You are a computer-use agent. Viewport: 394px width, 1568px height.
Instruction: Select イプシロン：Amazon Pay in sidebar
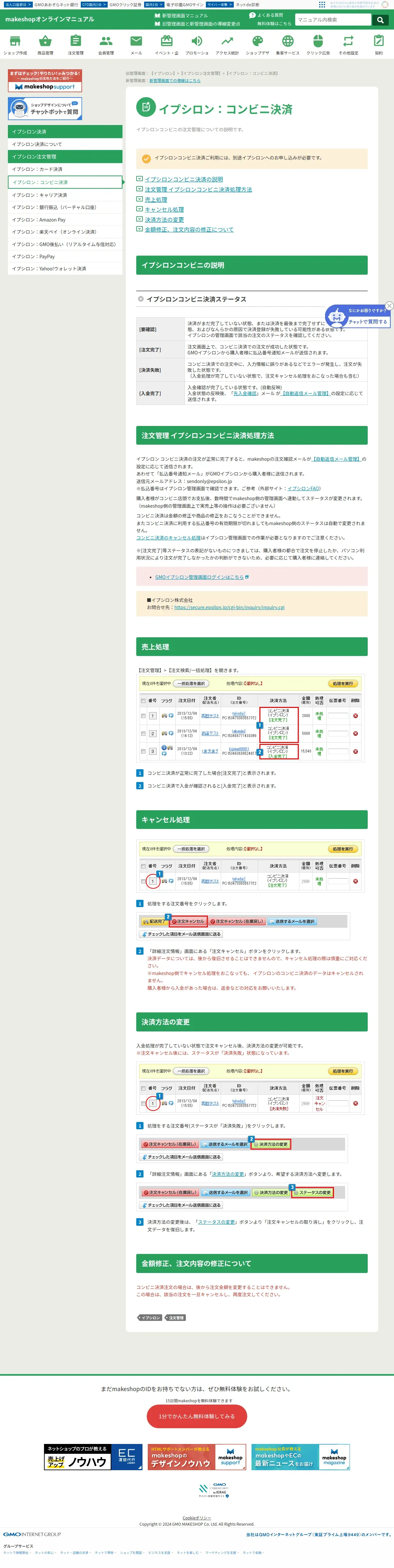click(x=65, y=220)
